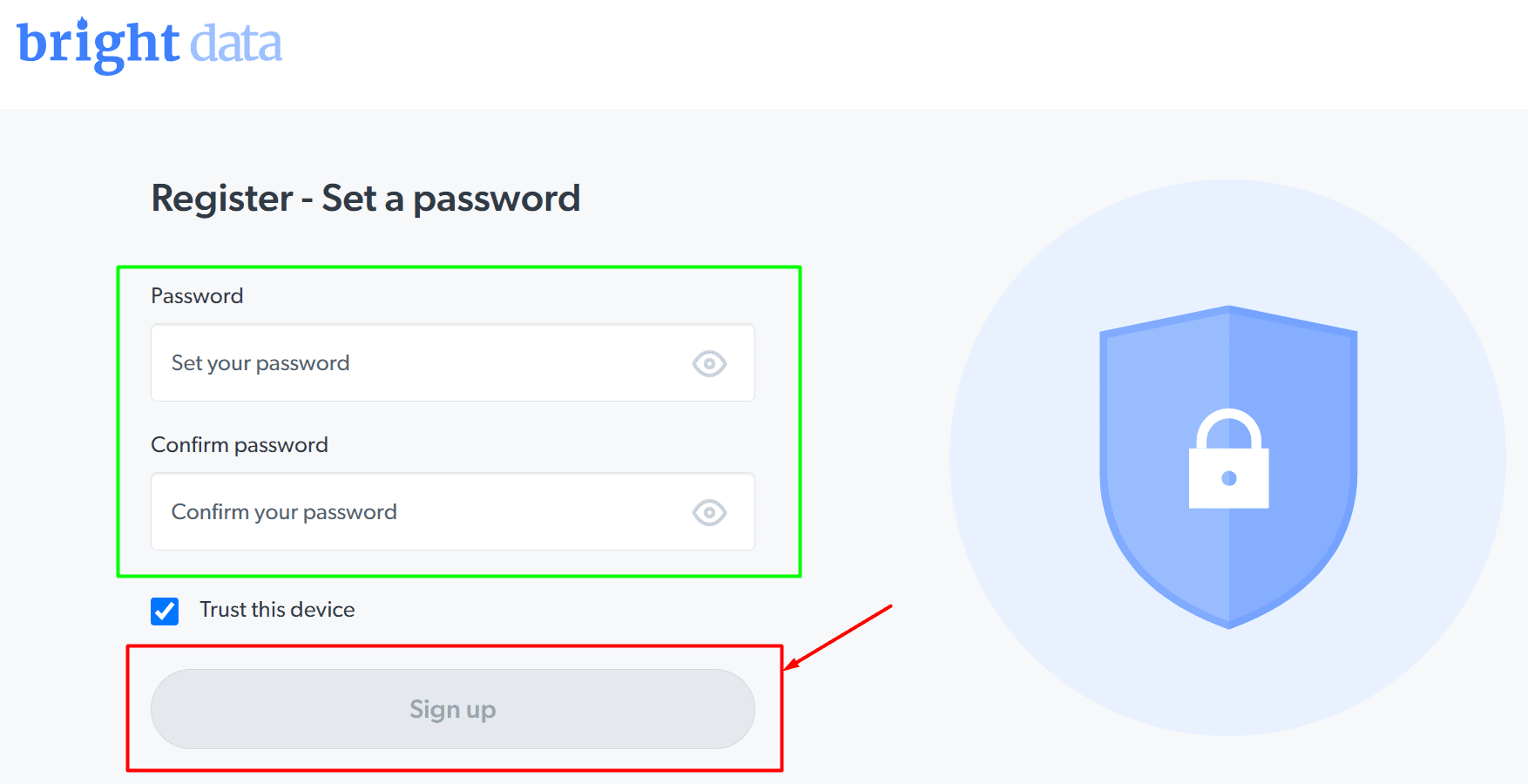This screenshot has width=1528, height=784.
Task: Show password using eye icon in Password field
Action: click(x=709, y=363)
